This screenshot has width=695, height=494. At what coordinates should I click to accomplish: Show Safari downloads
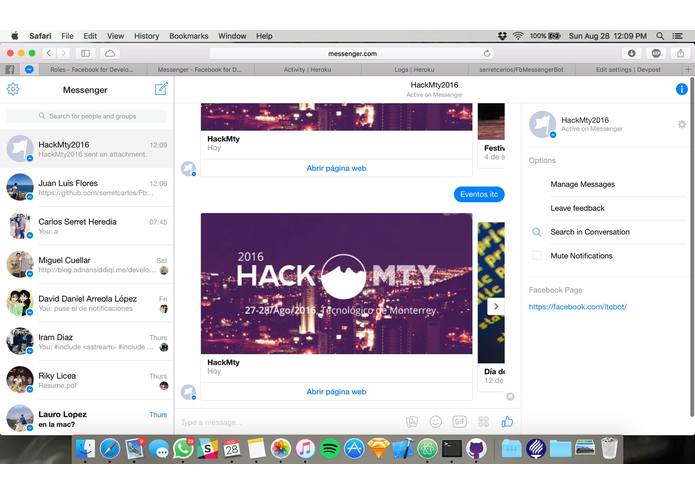tap(632, 53)
